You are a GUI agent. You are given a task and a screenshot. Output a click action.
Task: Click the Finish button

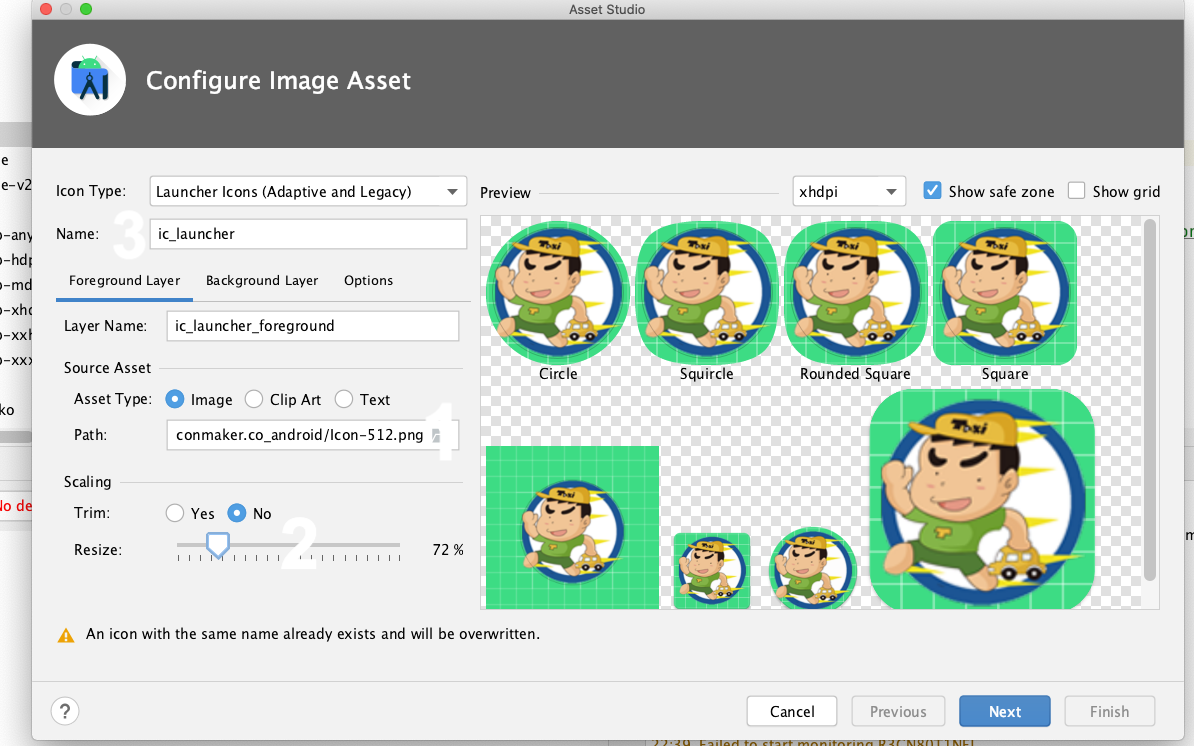coord(1109,711)
